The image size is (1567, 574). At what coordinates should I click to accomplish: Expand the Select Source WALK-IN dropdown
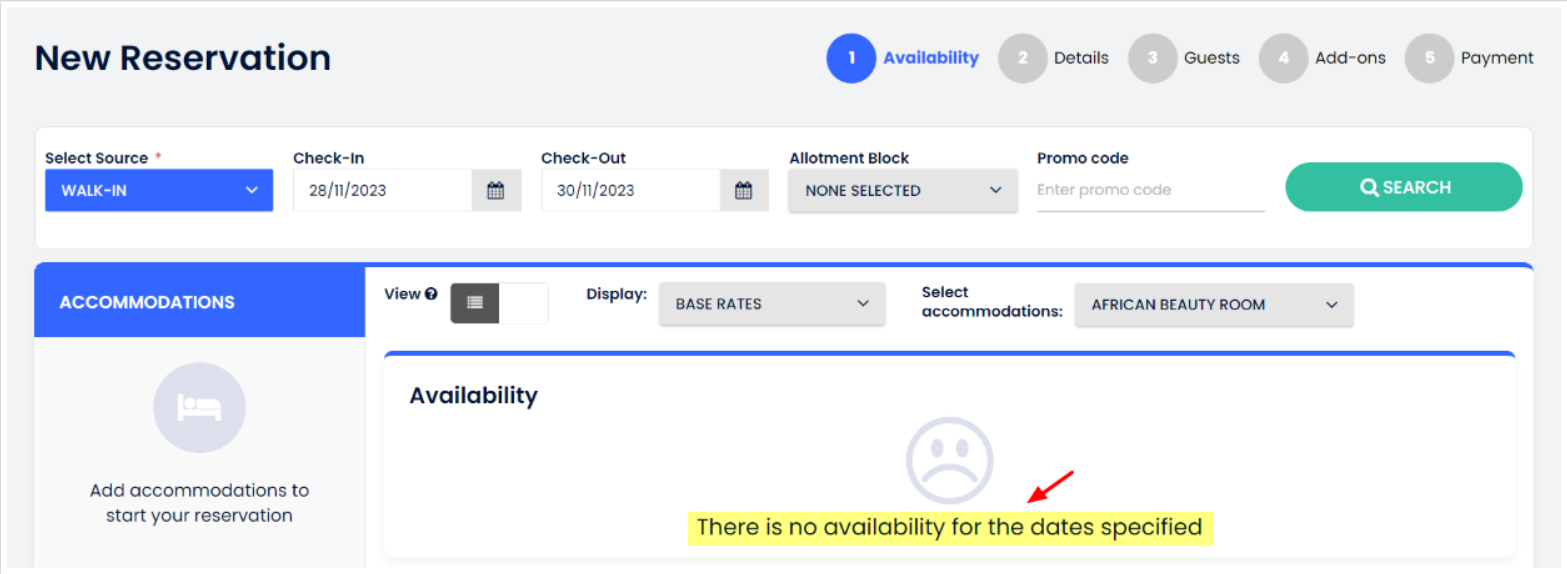pyautogui.click(x=159, y=190)
